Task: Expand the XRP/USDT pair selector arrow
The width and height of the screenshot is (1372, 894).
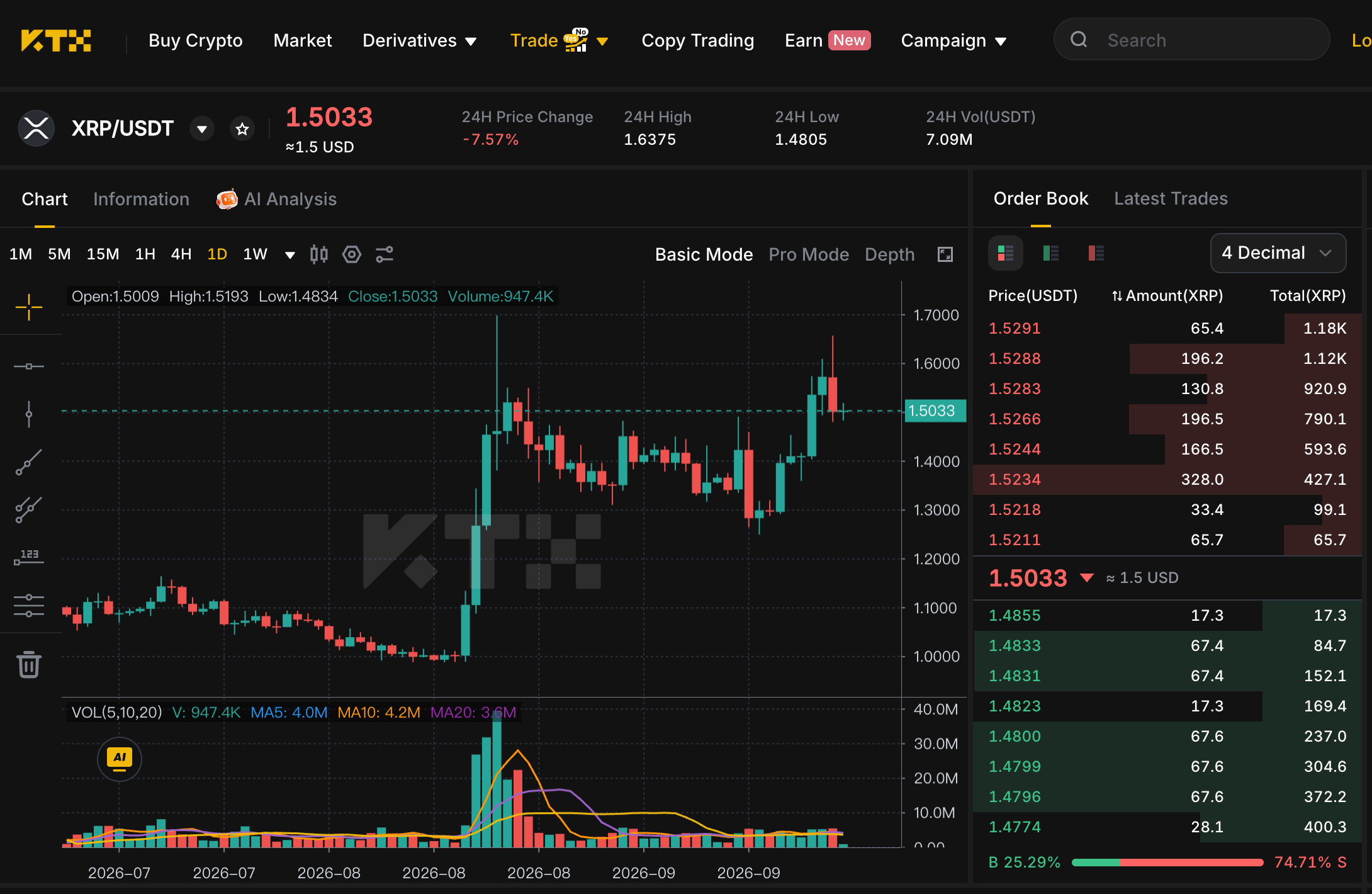Action: (x=202, y=129)
